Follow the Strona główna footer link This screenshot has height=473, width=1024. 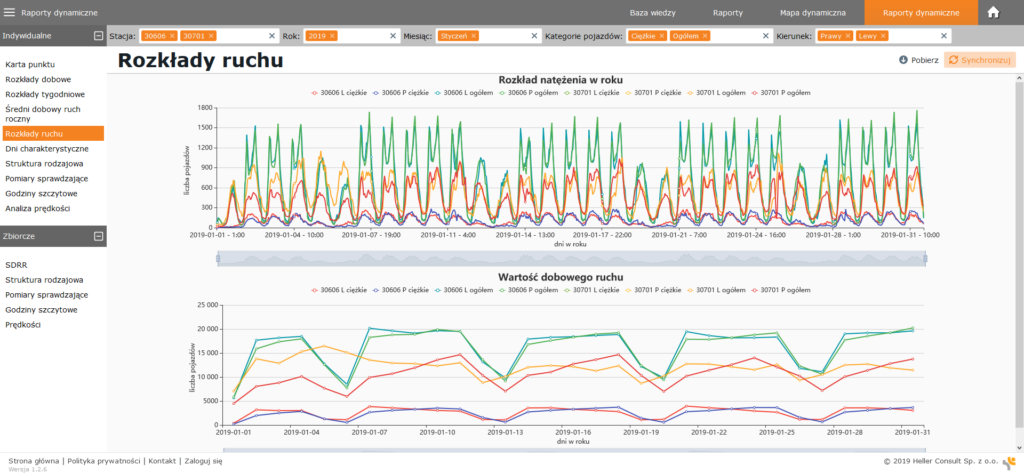pyautogui.click(x=33, y=461)
